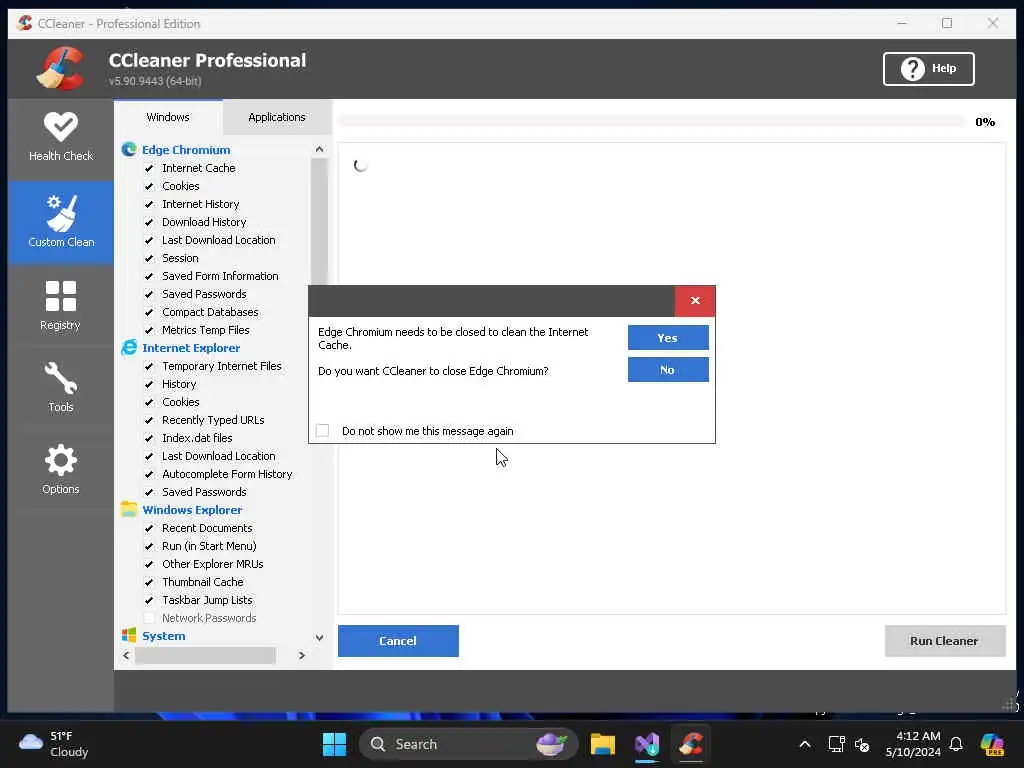This screenshot has width=1024, height=768.
Task: Show hidden system tray icons
Action: click(x=805, y=744)
